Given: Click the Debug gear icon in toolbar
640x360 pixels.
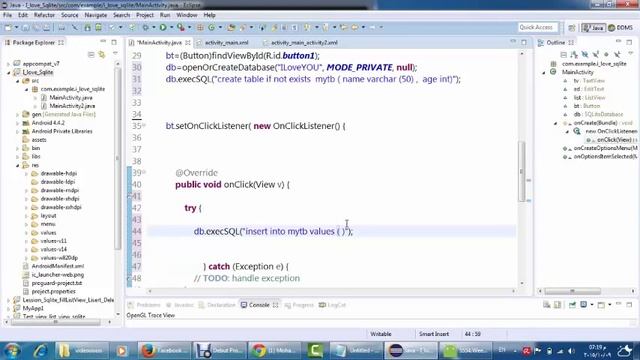Looking at the screenshot, I should tap(145, 27).
